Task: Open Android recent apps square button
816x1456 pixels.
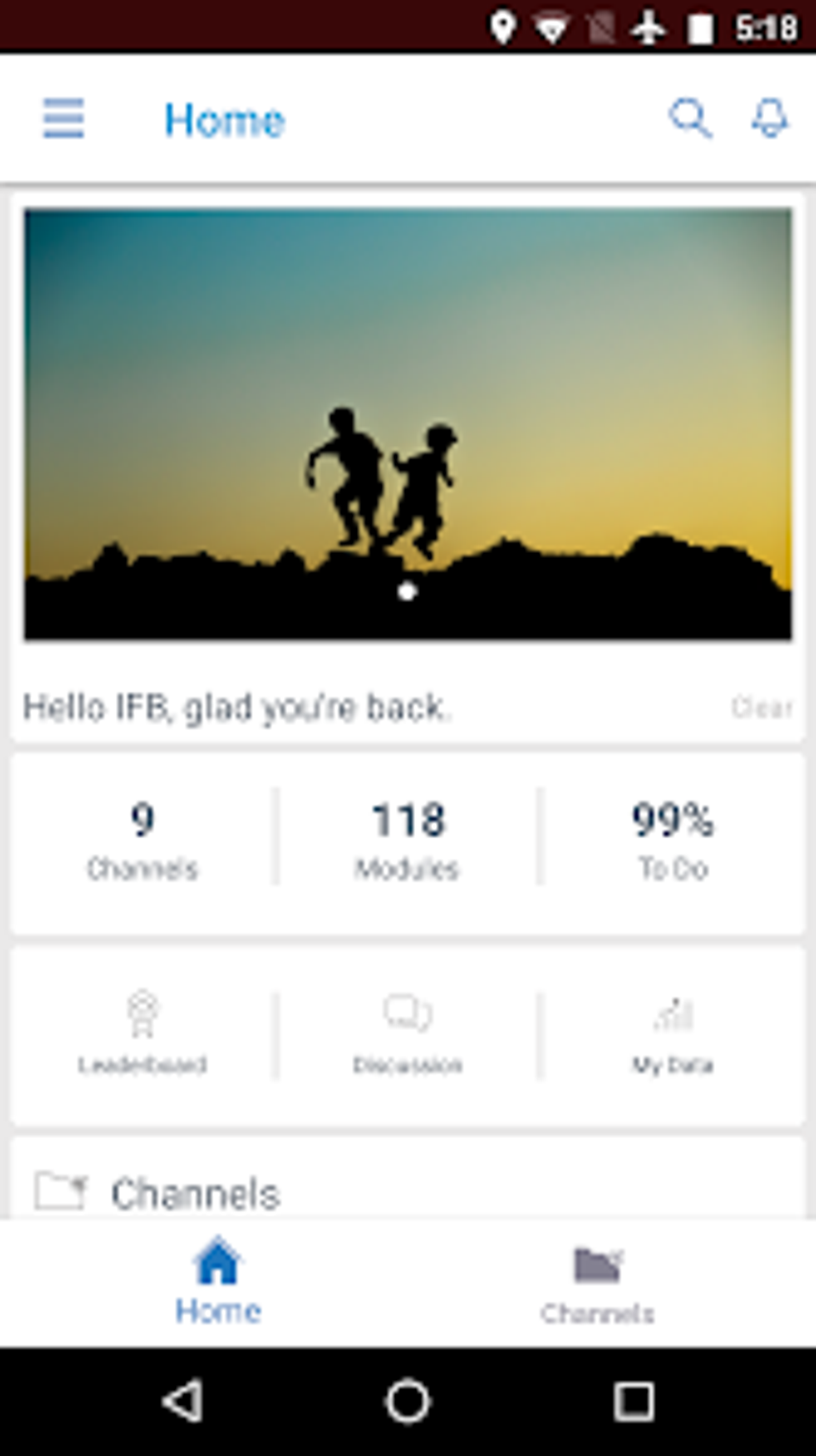Action: tap(634, 1402)
